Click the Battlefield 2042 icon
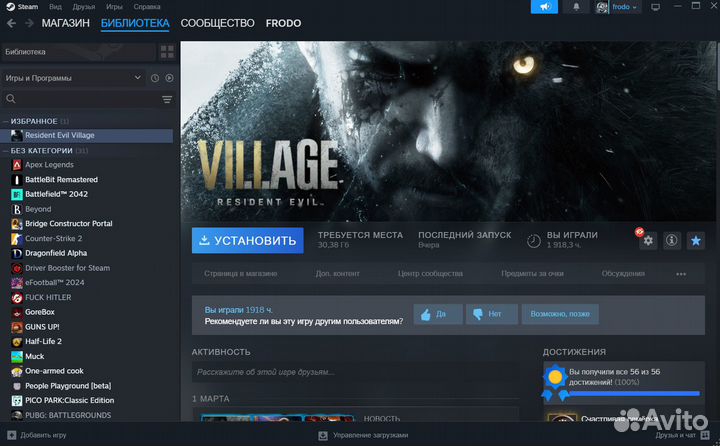This screenshot has height=446, width=720. (17, 194)
